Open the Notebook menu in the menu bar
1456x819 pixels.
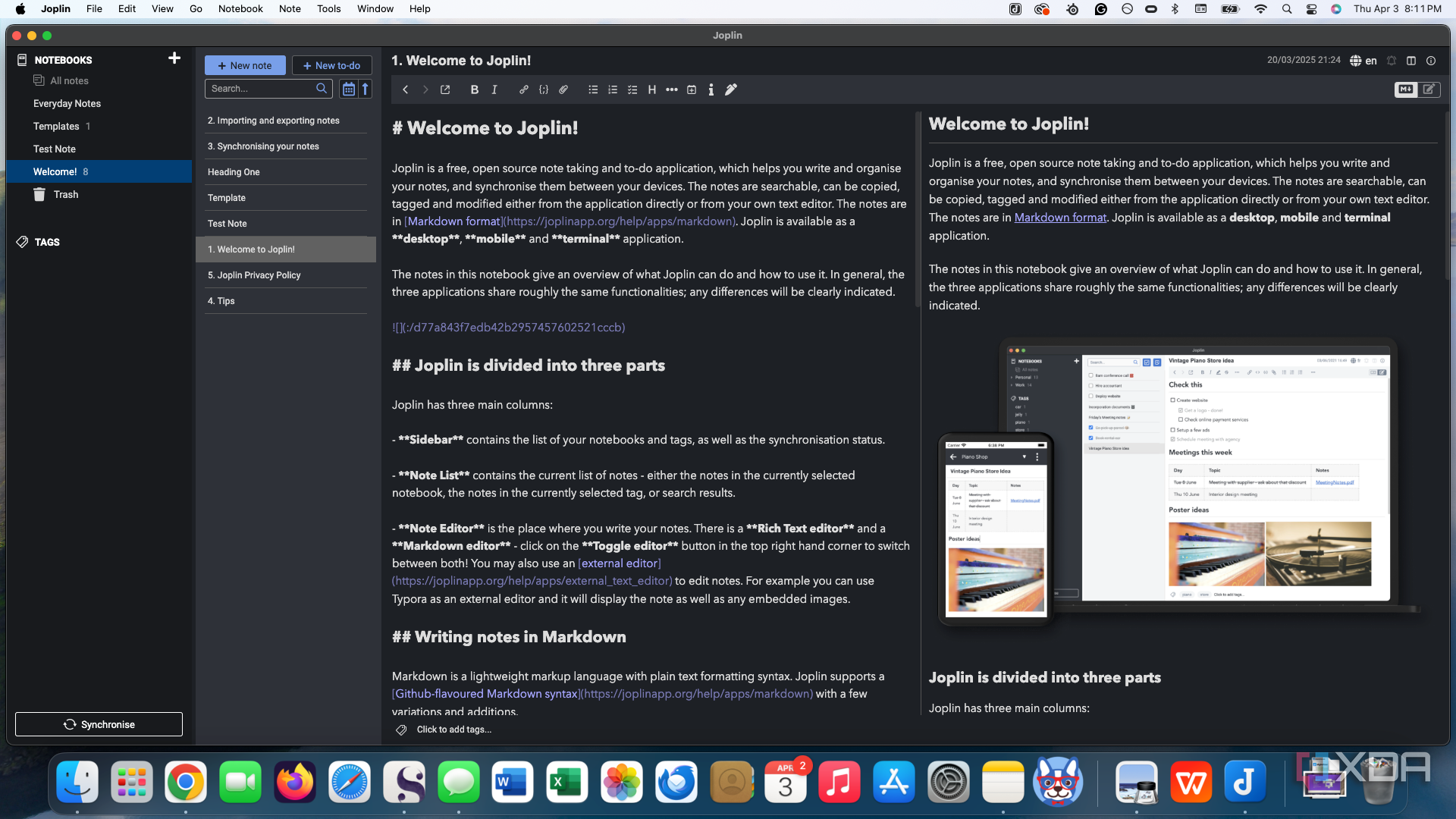pos(240,9)
